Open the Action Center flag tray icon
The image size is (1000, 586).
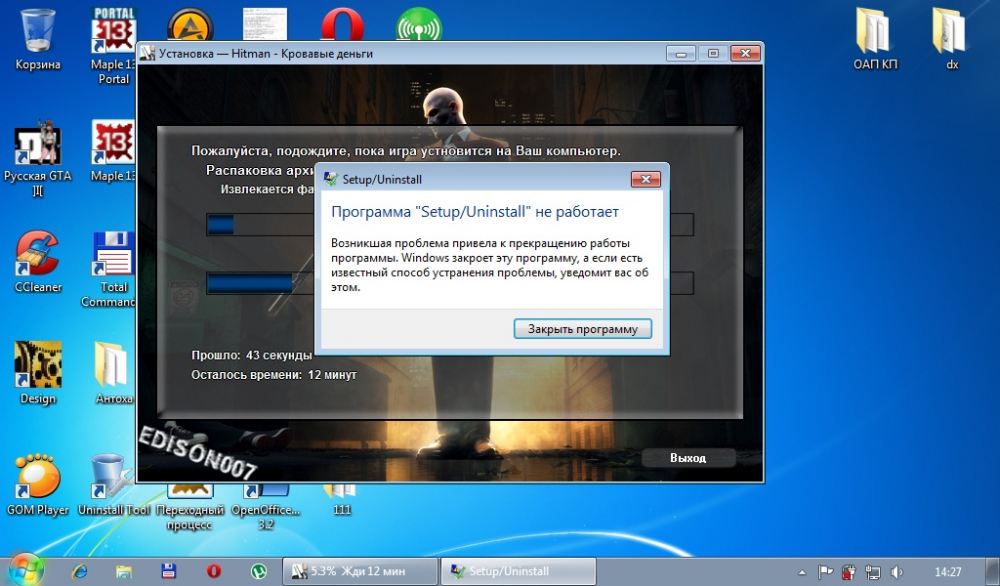(x=825, y=572)
